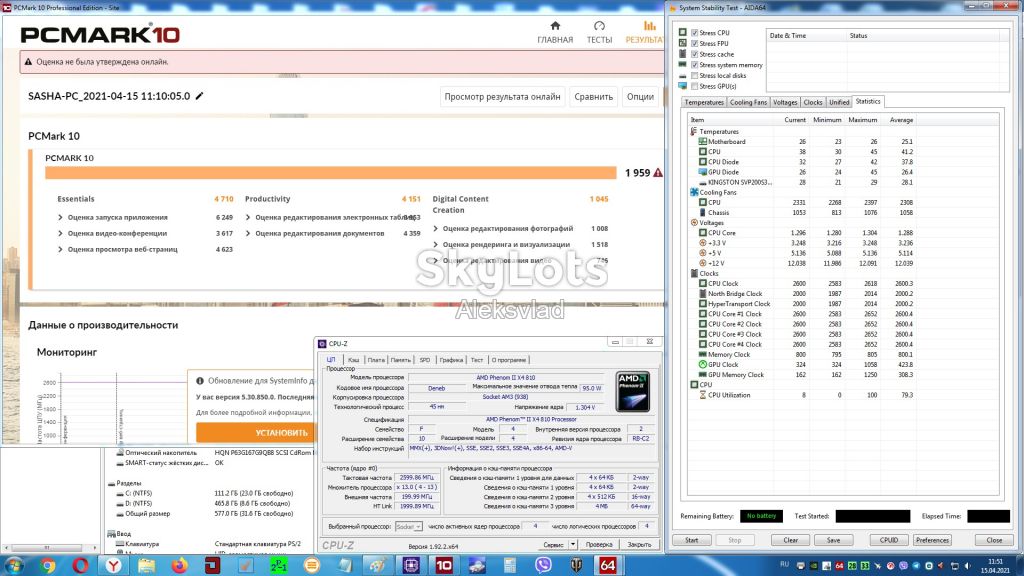Uncheck the Stress system memory checkbox
This screenshot has height=576, width=1024.
(694, 65)
